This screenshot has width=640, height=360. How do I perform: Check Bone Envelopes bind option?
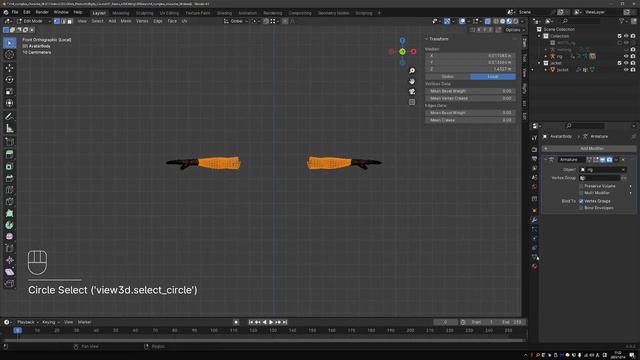[581, 208]
